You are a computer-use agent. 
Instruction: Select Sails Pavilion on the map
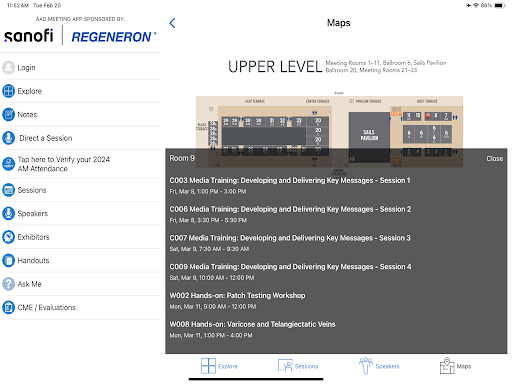coord(369,135)
